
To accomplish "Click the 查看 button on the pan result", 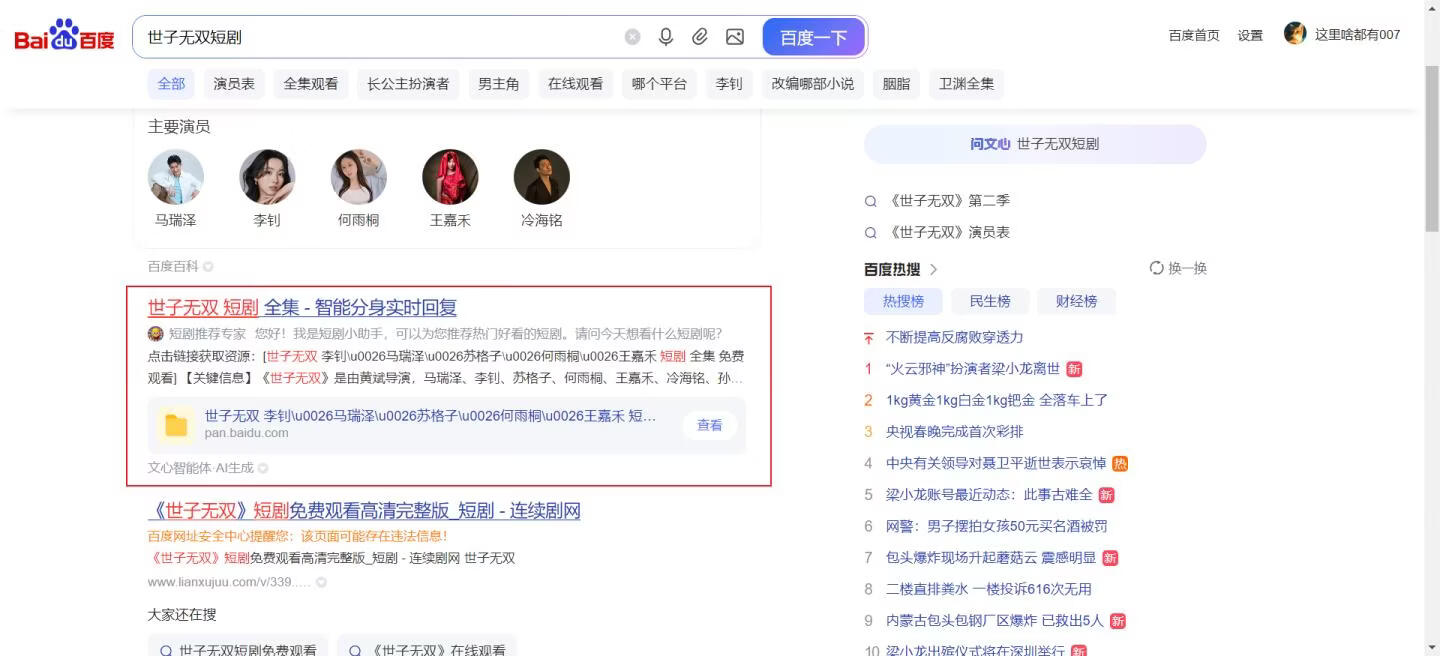I will pos(709,424).
